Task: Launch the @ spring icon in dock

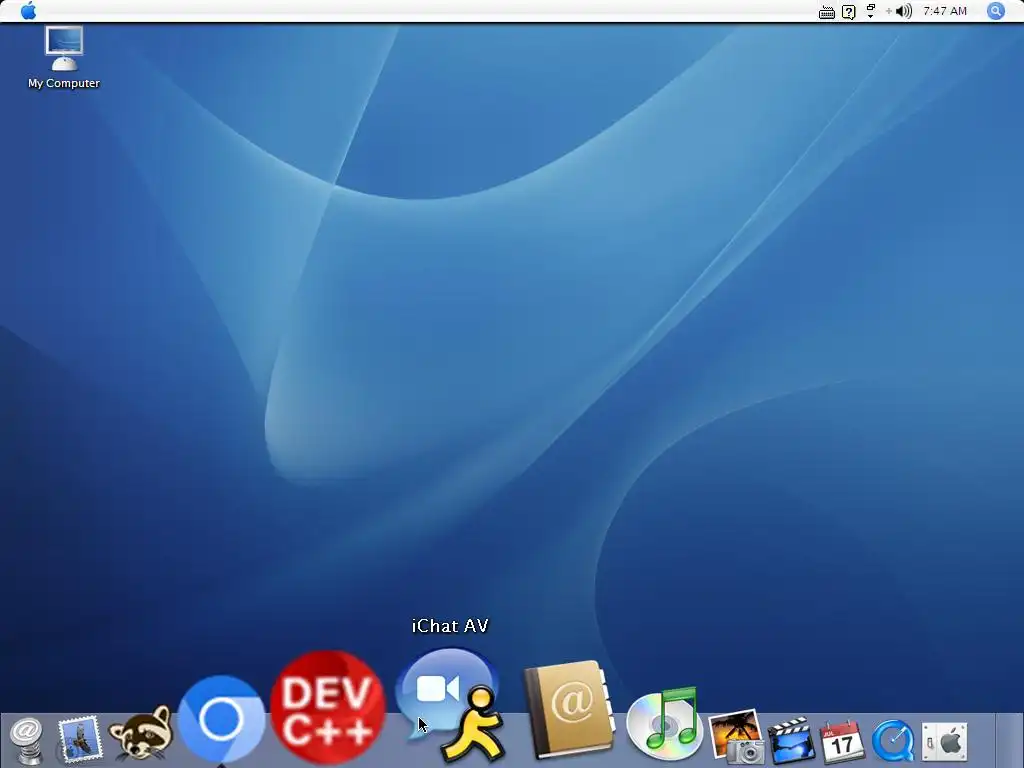Action: click(x=26, y=741)
